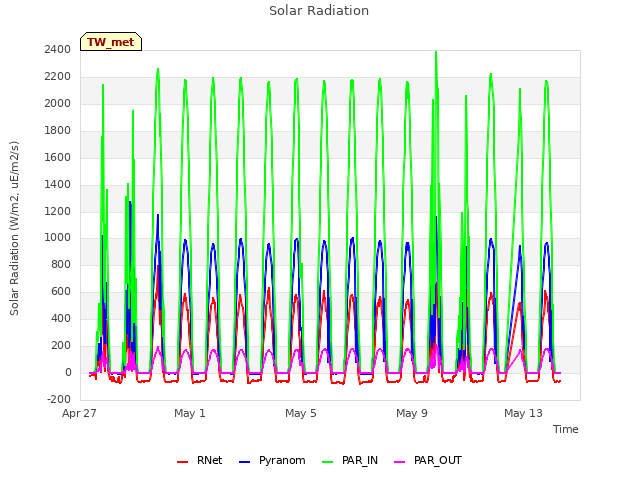Toggle the PAR_IN series in legend
The height and width of the screenshot is (480, 640).
350,460
